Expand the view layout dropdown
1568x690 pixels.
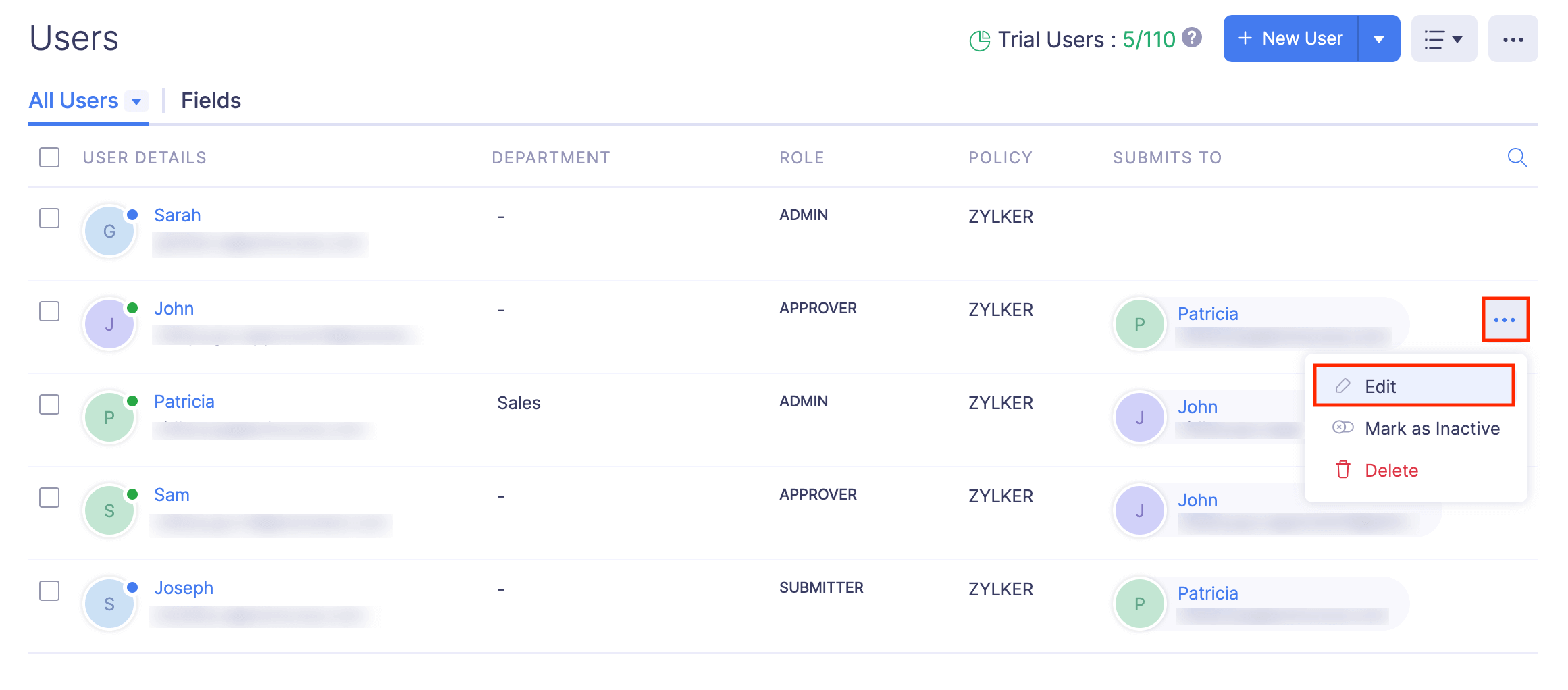click(x=1457, y=38)
